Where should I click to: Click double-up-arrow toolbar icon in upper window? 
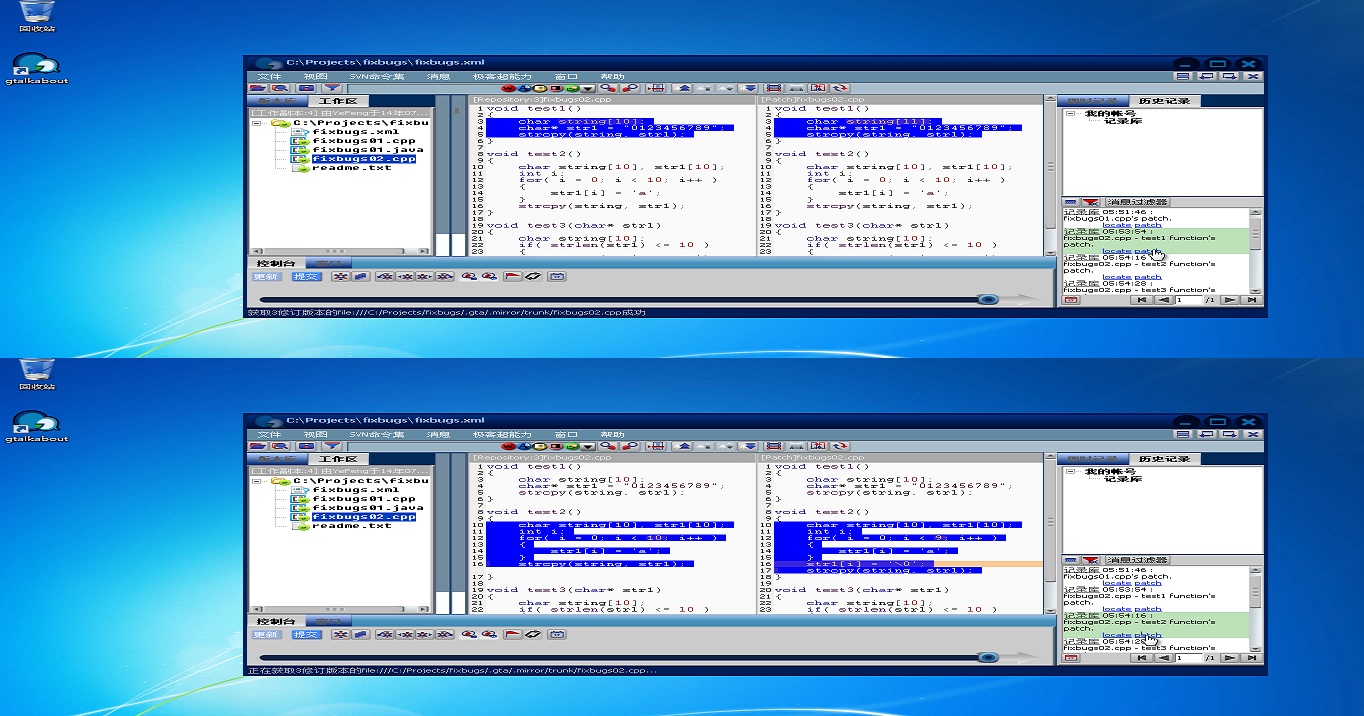tap(684, 88)
